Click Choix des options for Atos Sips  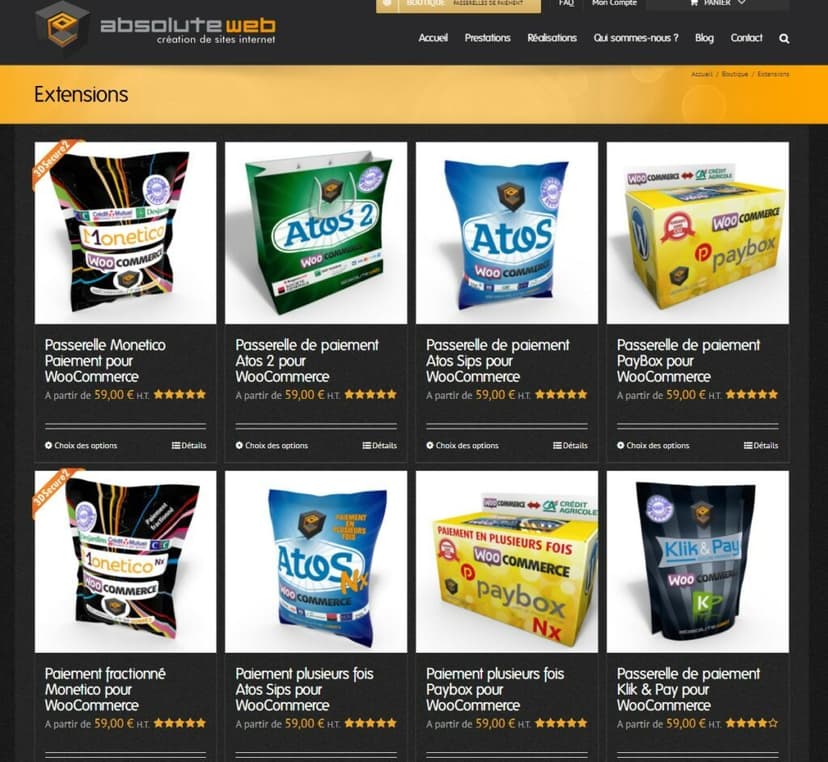[463, 445]
